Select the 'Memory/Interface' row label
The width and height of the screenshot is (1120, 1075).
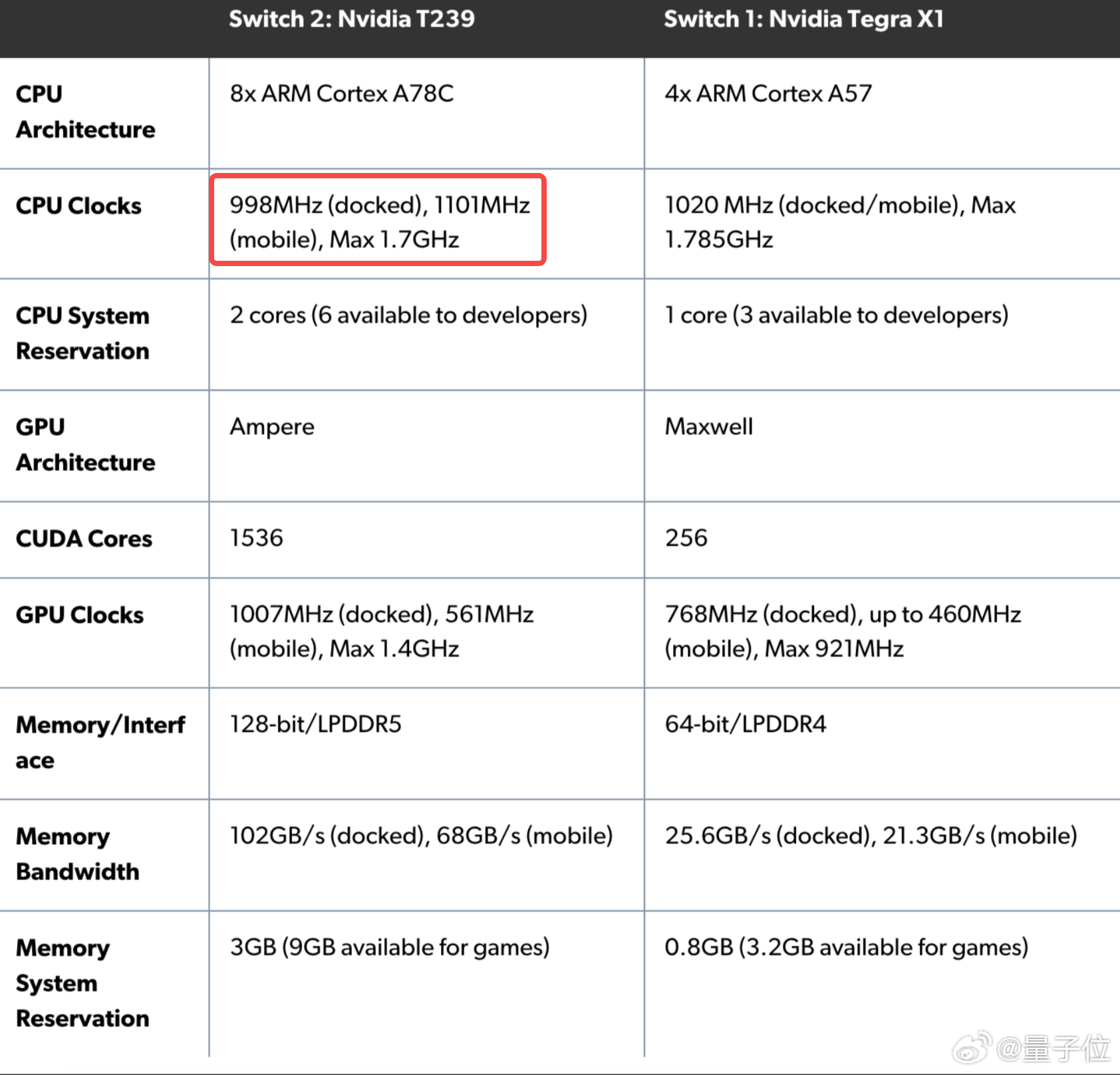(100, 742)
